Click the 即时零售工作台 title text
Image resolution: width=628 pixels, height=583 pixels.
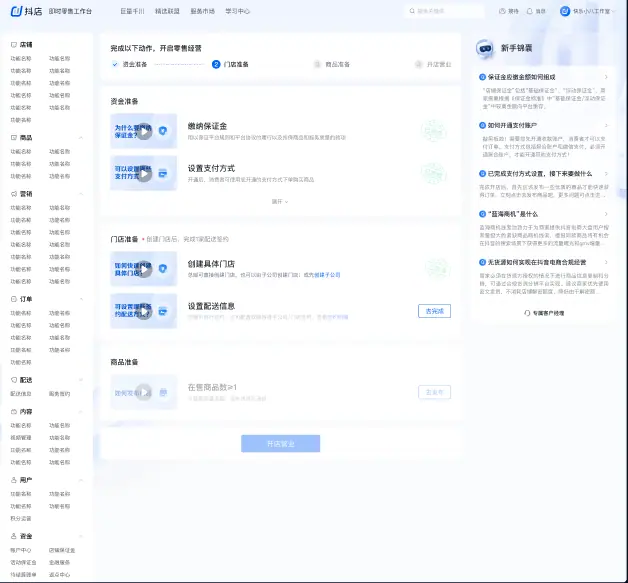(70, 11)
